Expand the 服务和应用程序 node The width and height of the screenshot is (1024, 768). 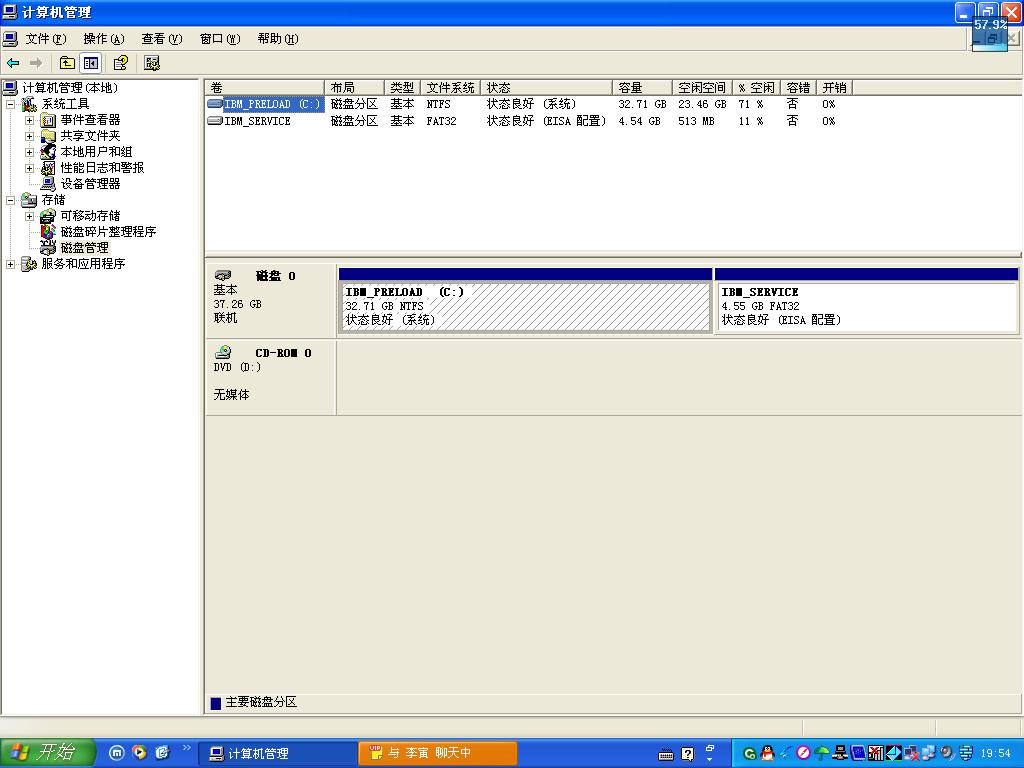(x=10, y=264)
